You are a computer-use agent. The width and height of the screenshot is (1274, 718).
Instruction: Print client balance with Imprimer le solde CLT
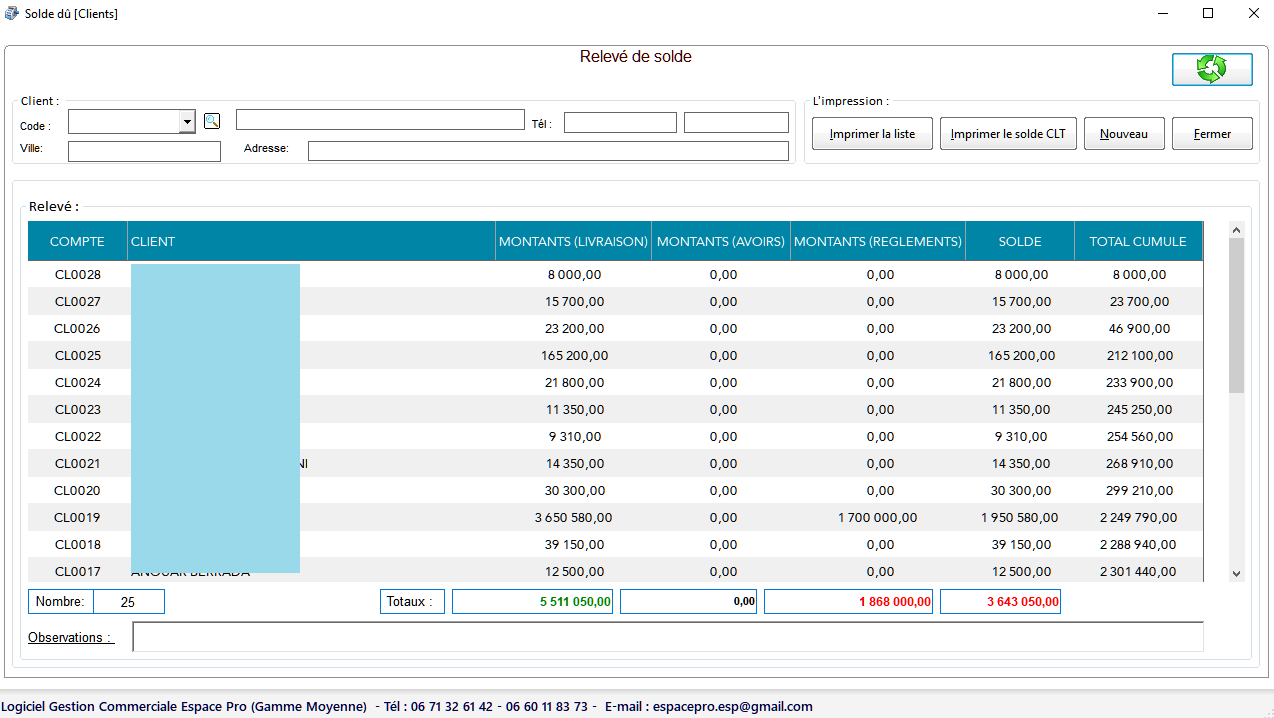coord(1008,134)
